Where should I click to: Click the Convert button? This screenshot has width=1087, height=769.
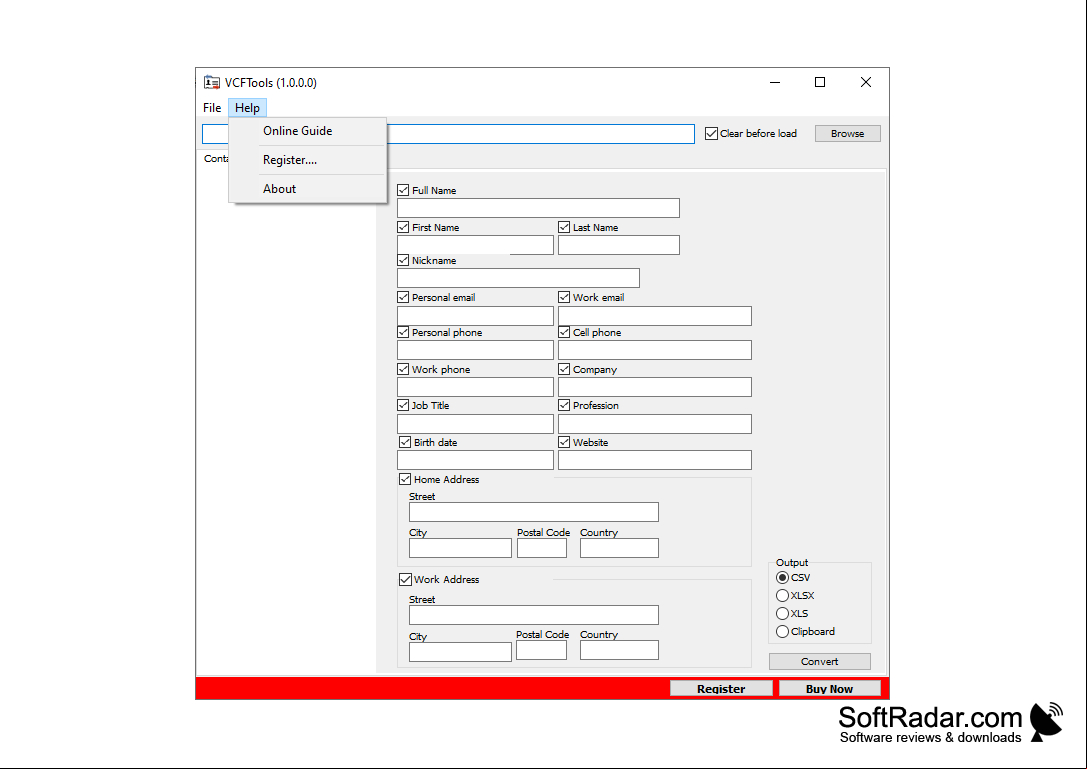tap(819, 662)
